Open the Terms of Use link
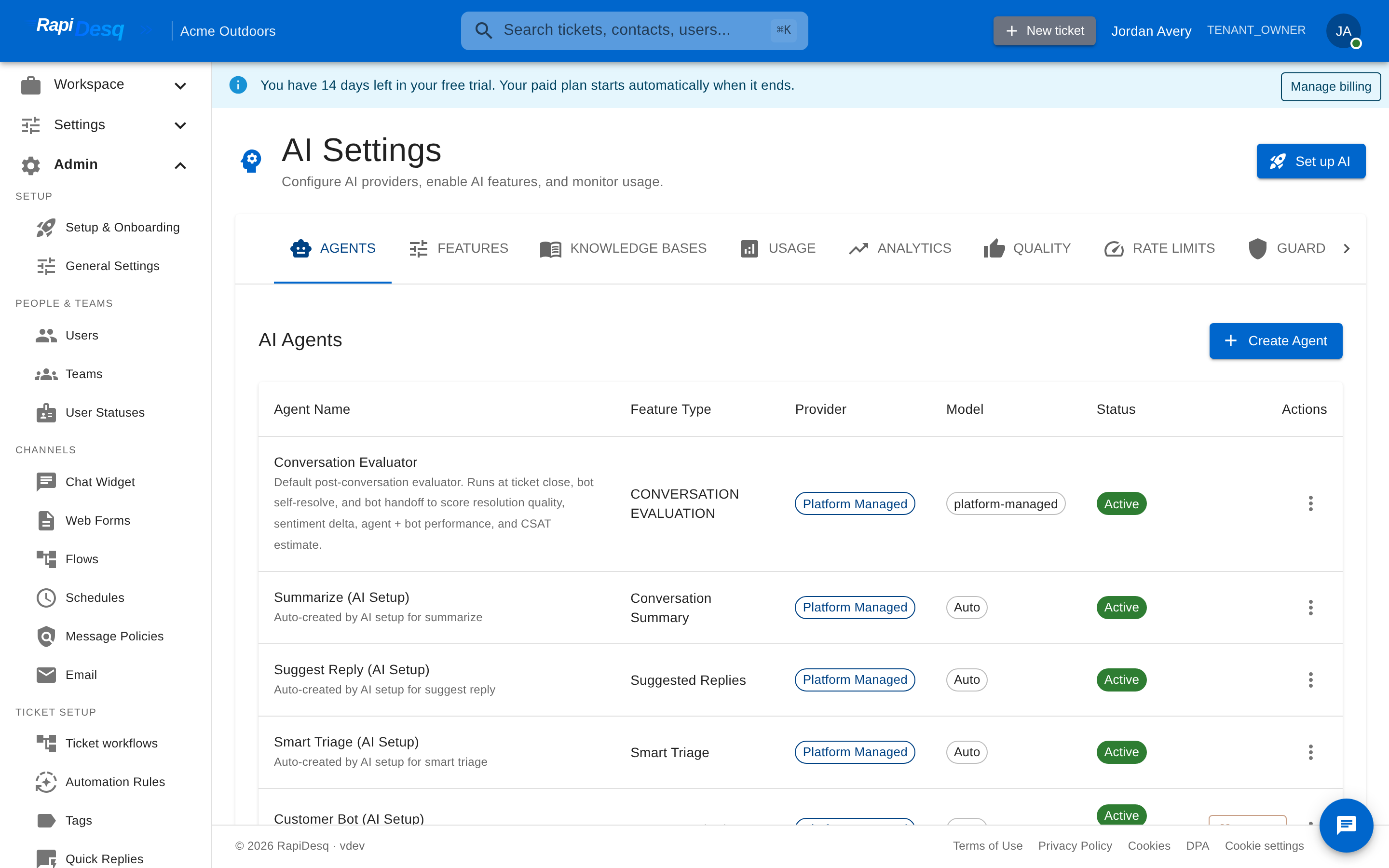The width and height of the screenshot is (1389, 868). tap(987, 846)
